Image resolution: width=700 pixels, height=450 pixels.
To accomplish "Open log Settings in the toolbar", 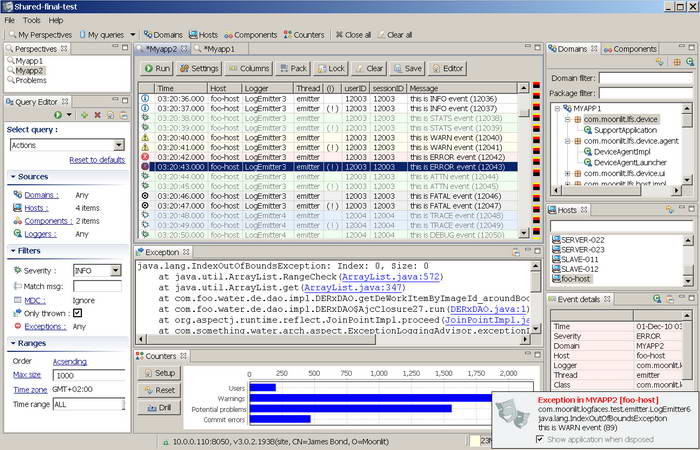I will [198, 68].
